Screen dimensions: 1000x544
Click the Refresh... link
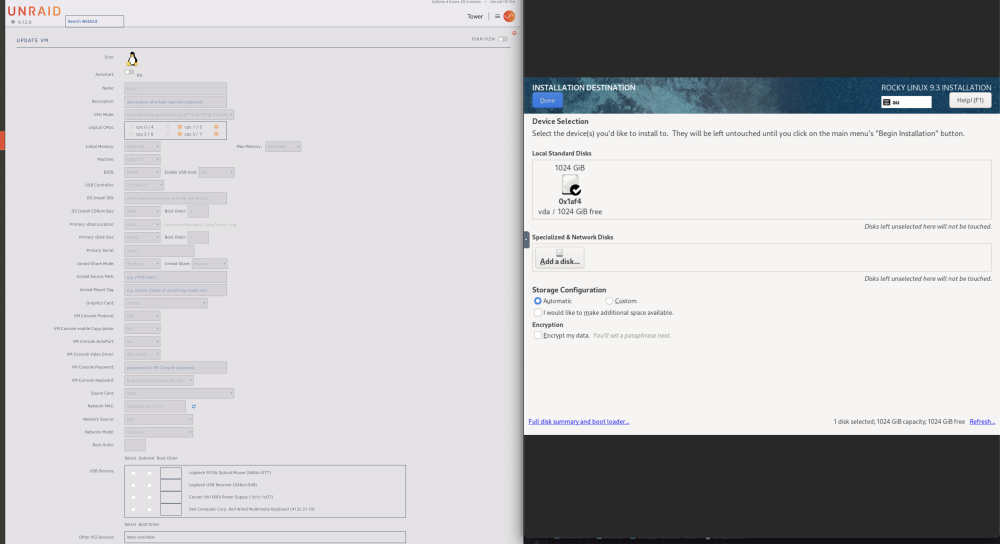pos(982,422)
